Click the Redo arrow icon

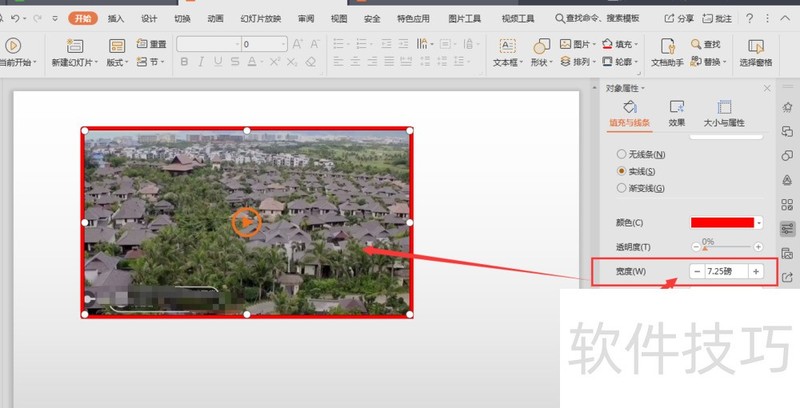(37, 19)
